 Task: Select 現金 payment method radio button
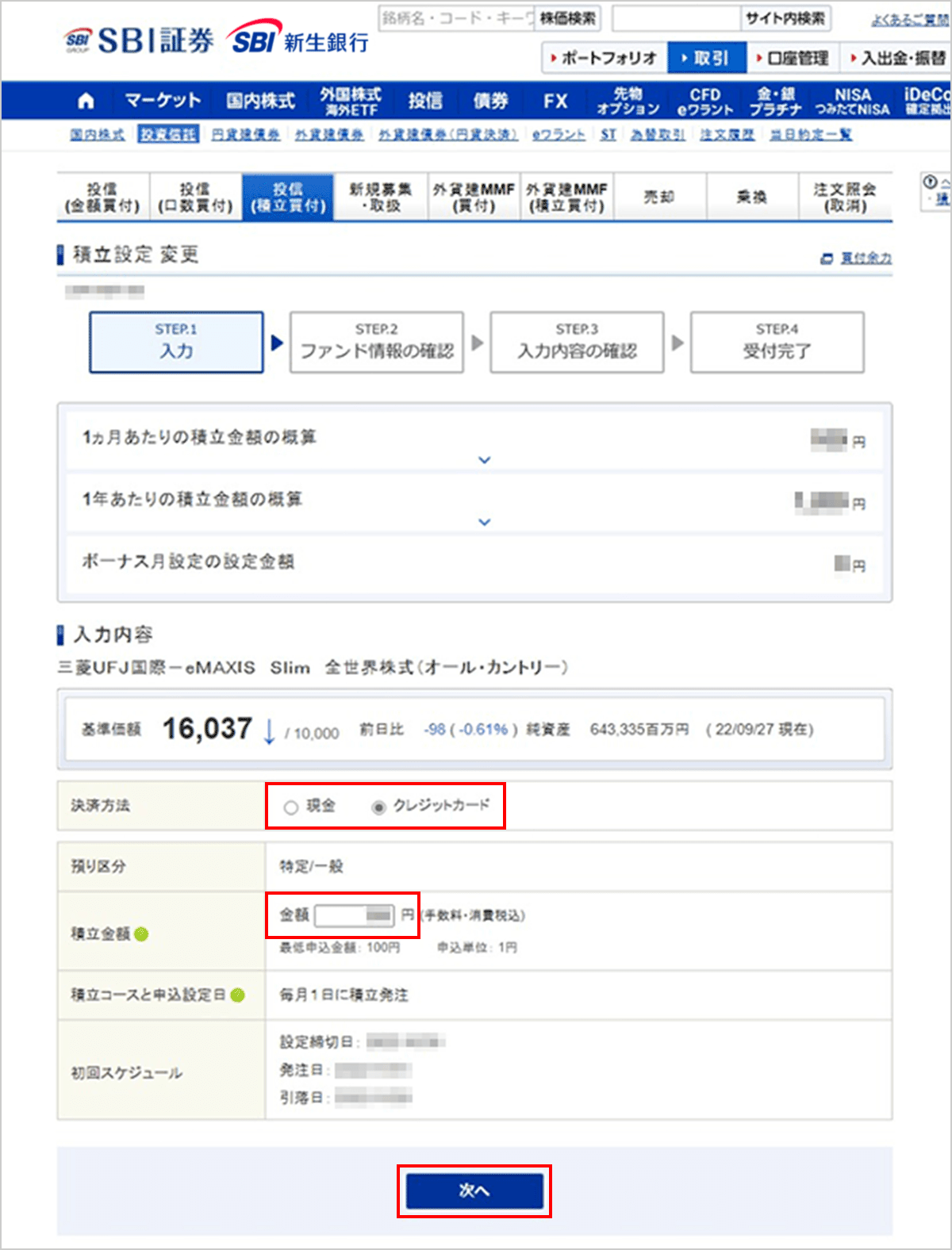click(290, 807)
